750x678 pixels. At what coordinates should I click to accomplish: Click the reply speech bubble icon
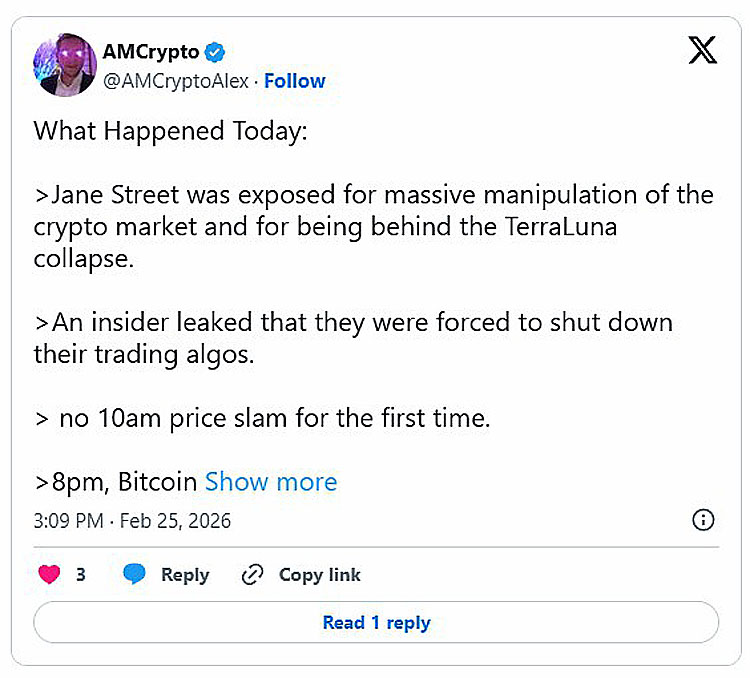click(135, 575)
